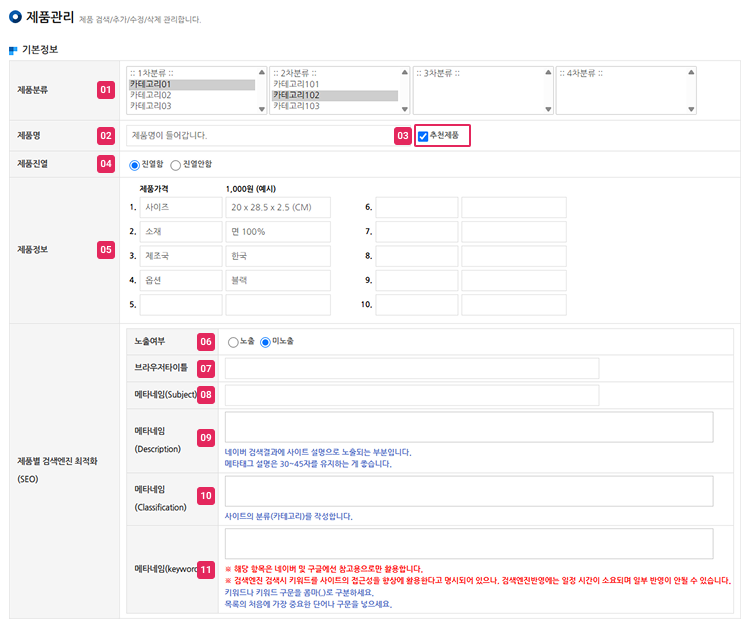Image resolution: width=750 pixels, height=628 pixels.
Task: Click the 1차분류 list scroll-up arrow
Action: [x=262, y=73]
